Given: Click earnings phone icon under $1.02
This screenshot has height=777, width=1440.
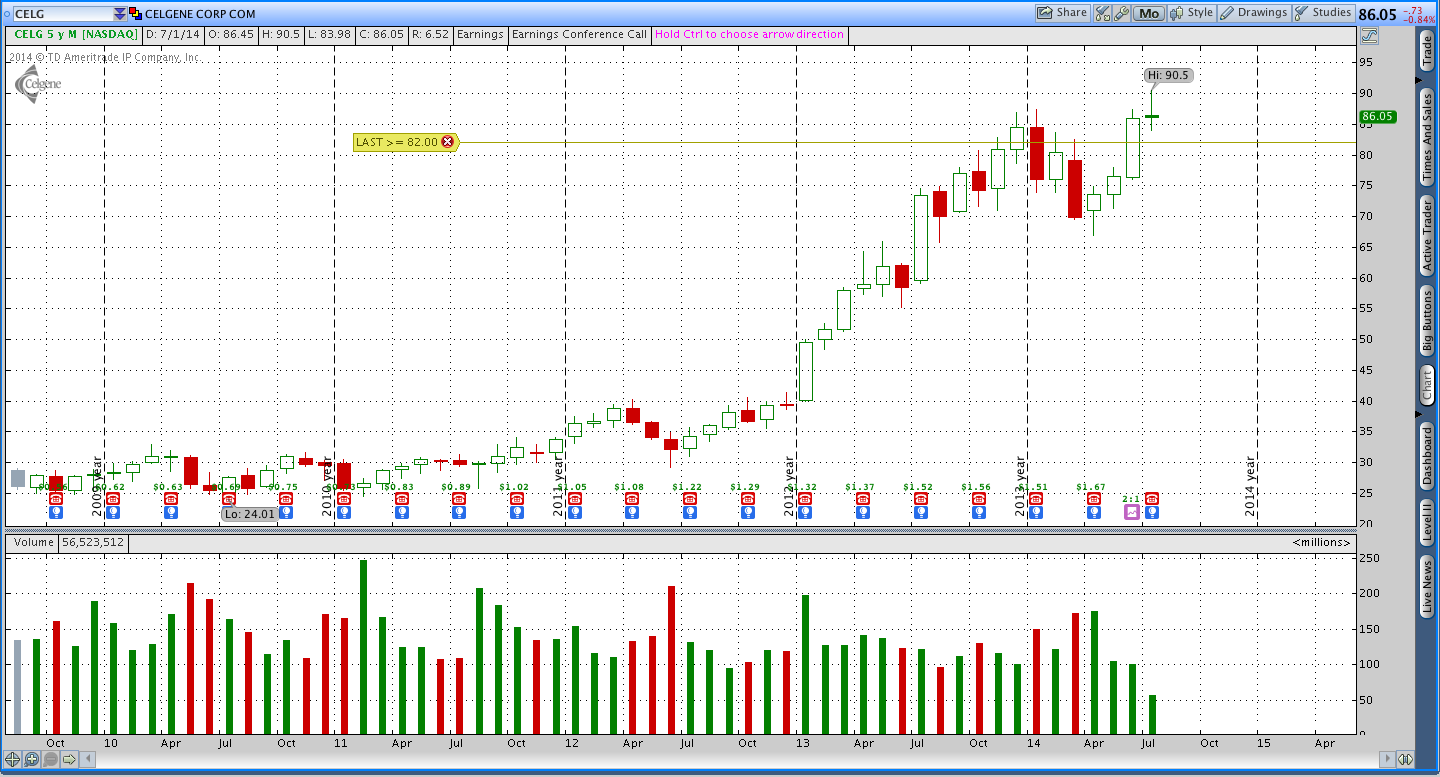Looking at the screenshot, I should point(516,498).
